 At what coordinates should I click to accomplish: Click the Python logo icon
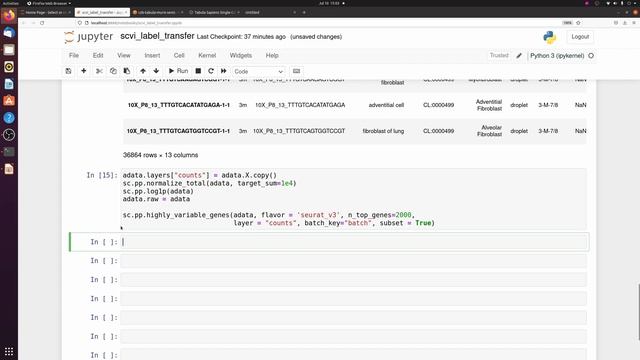(x=549, y=37)
